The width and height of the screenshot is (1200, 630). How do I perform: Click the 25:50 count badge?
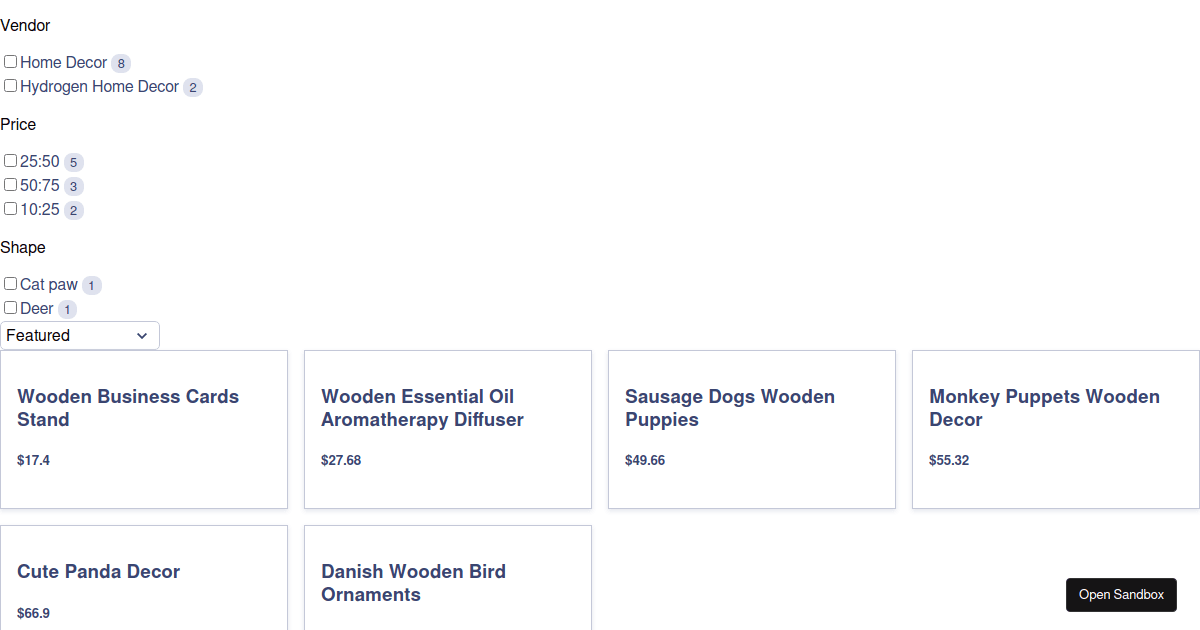coord(74,162)
